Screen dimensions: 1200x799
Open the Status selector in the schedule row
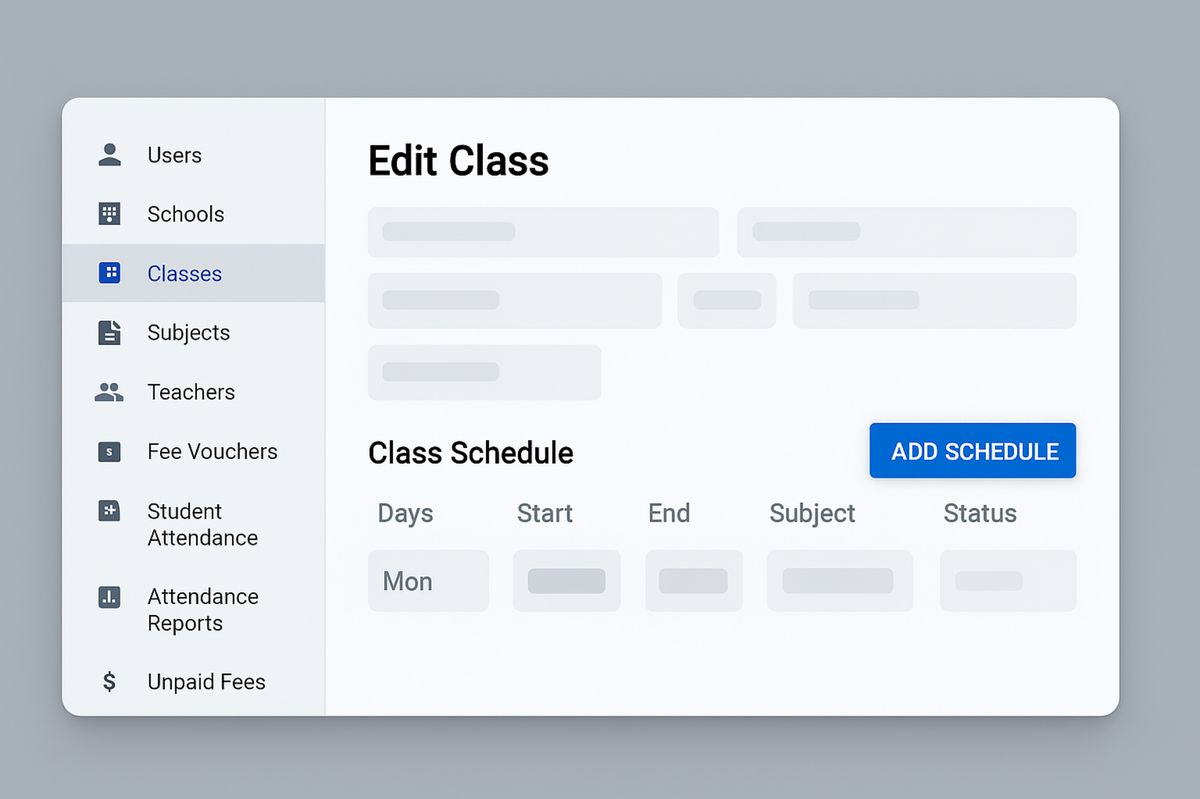(1008, 581)
